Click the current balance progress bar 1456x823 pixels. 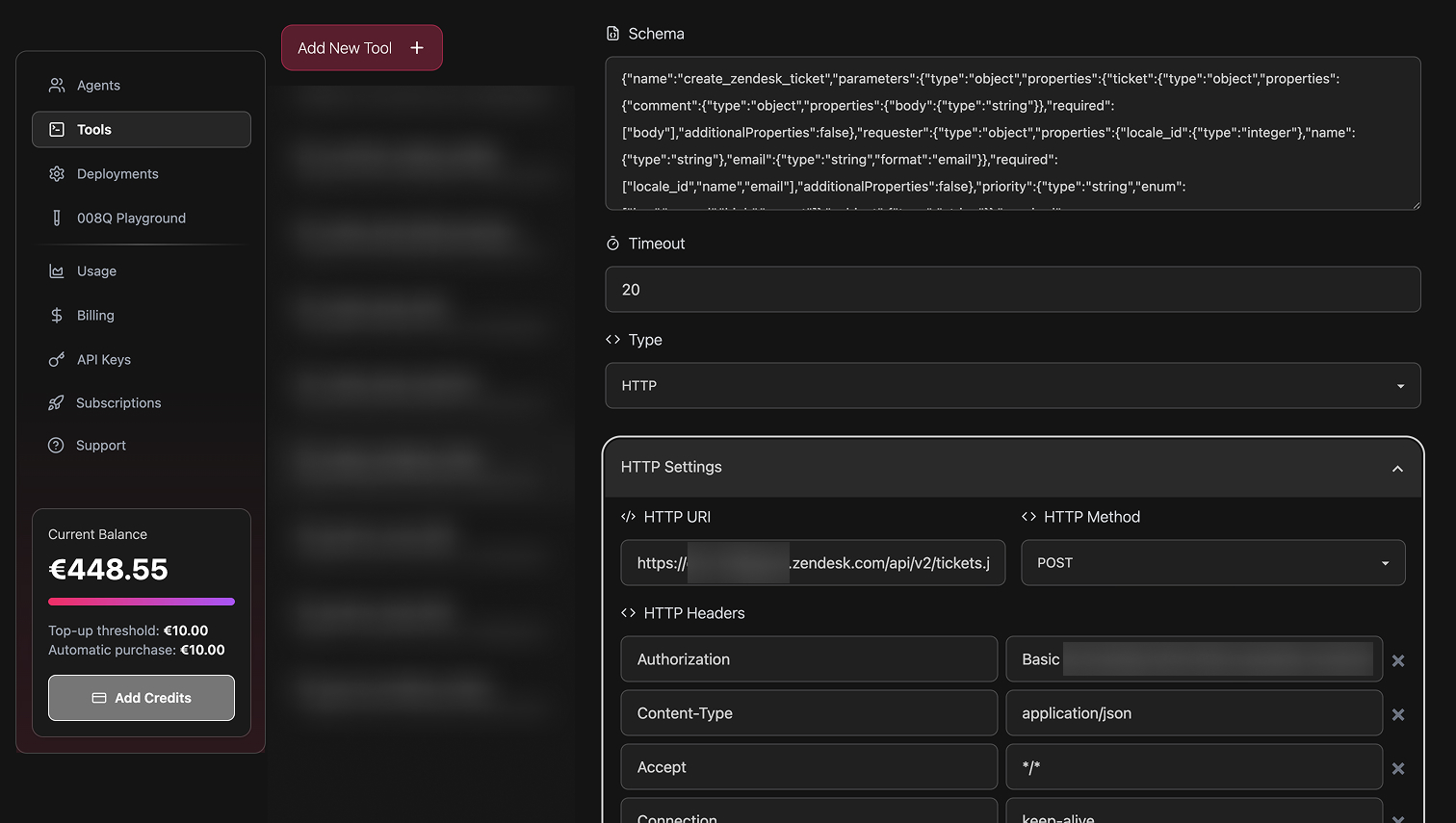click(142, 602)
